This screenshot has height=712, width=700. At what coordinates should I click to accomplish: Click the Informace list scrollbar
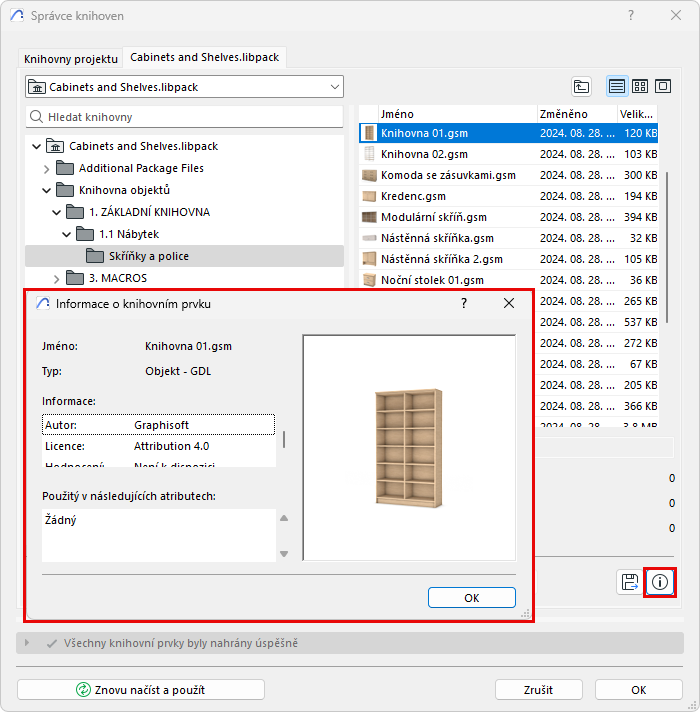tap(284, 440)
